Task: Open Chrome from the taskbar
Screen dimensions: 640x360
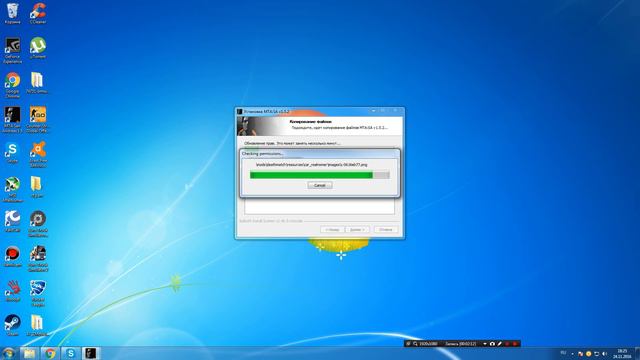Action: point(50,353)
